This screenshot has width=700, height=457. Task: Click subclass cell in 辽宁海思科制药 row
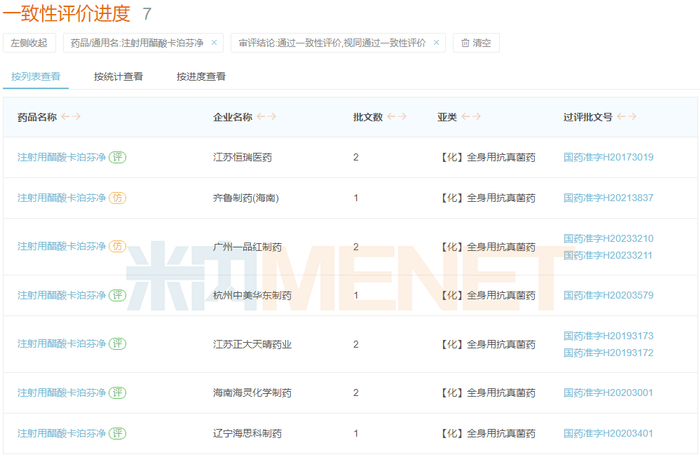[486, 433]
